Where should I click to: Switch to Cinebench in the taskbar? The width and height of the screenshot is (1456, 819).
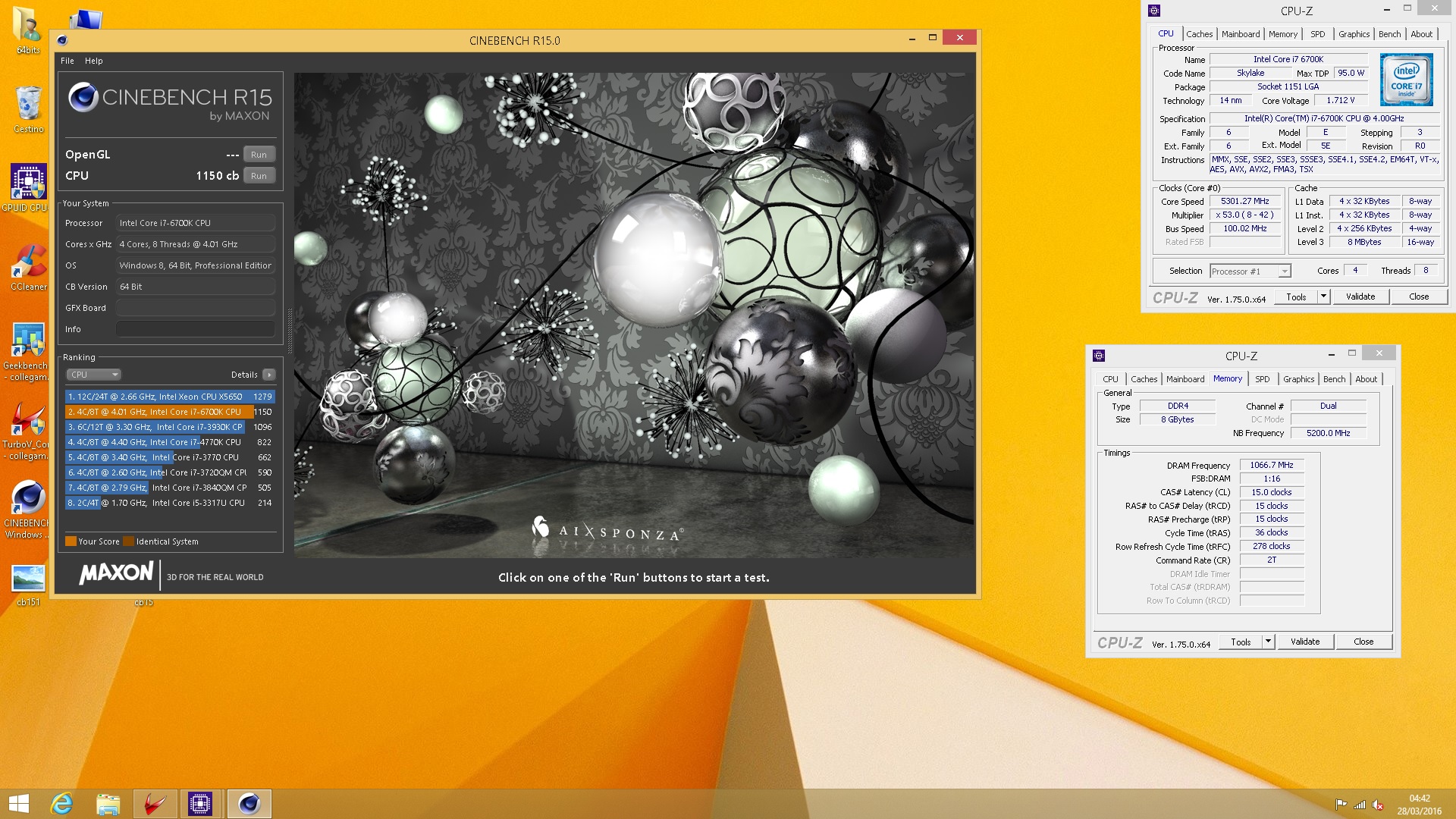249,804
